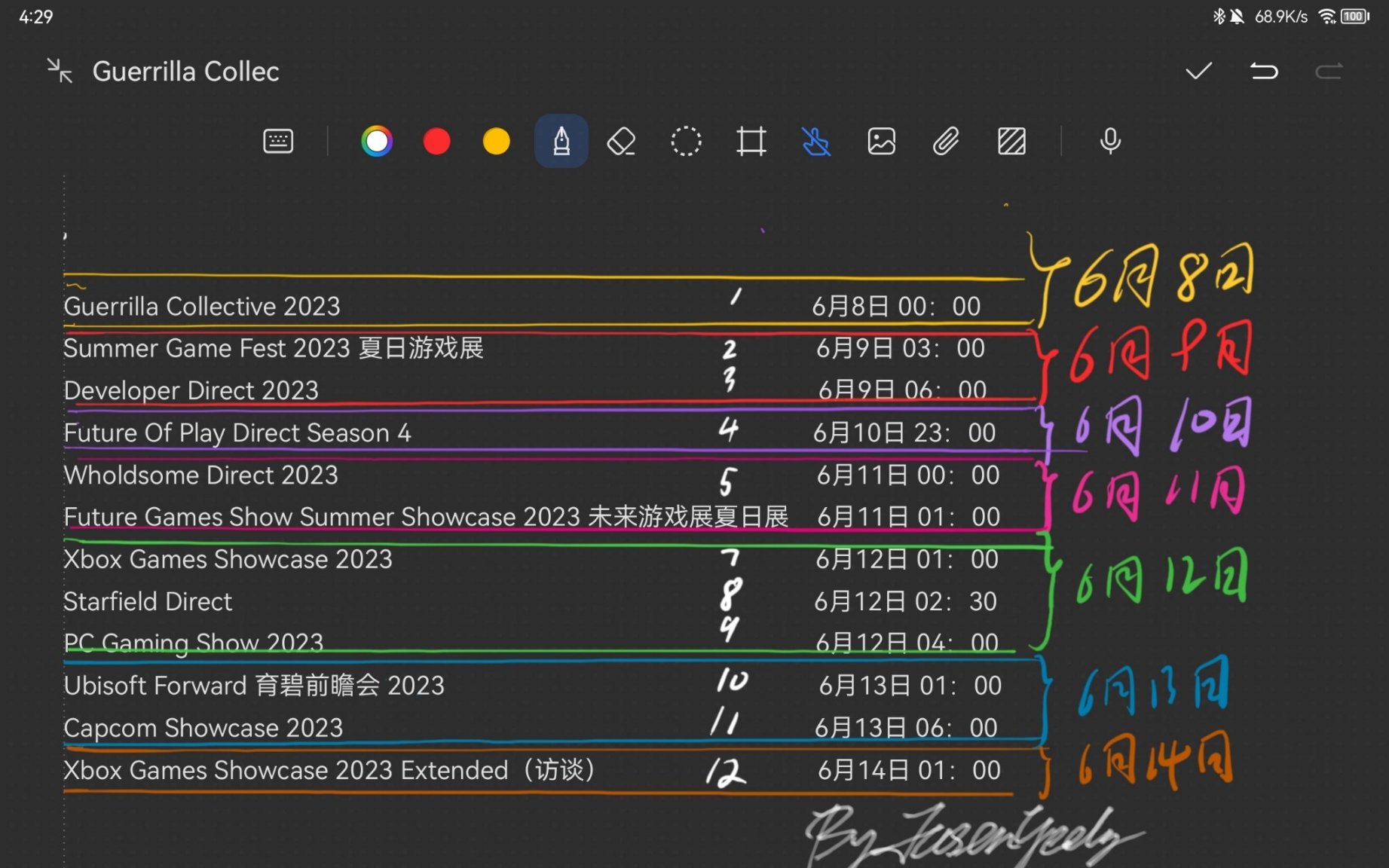This screenshot has width=1389, height=868.
Task: Redo the undone stroke
Action: coord(1329,71)
